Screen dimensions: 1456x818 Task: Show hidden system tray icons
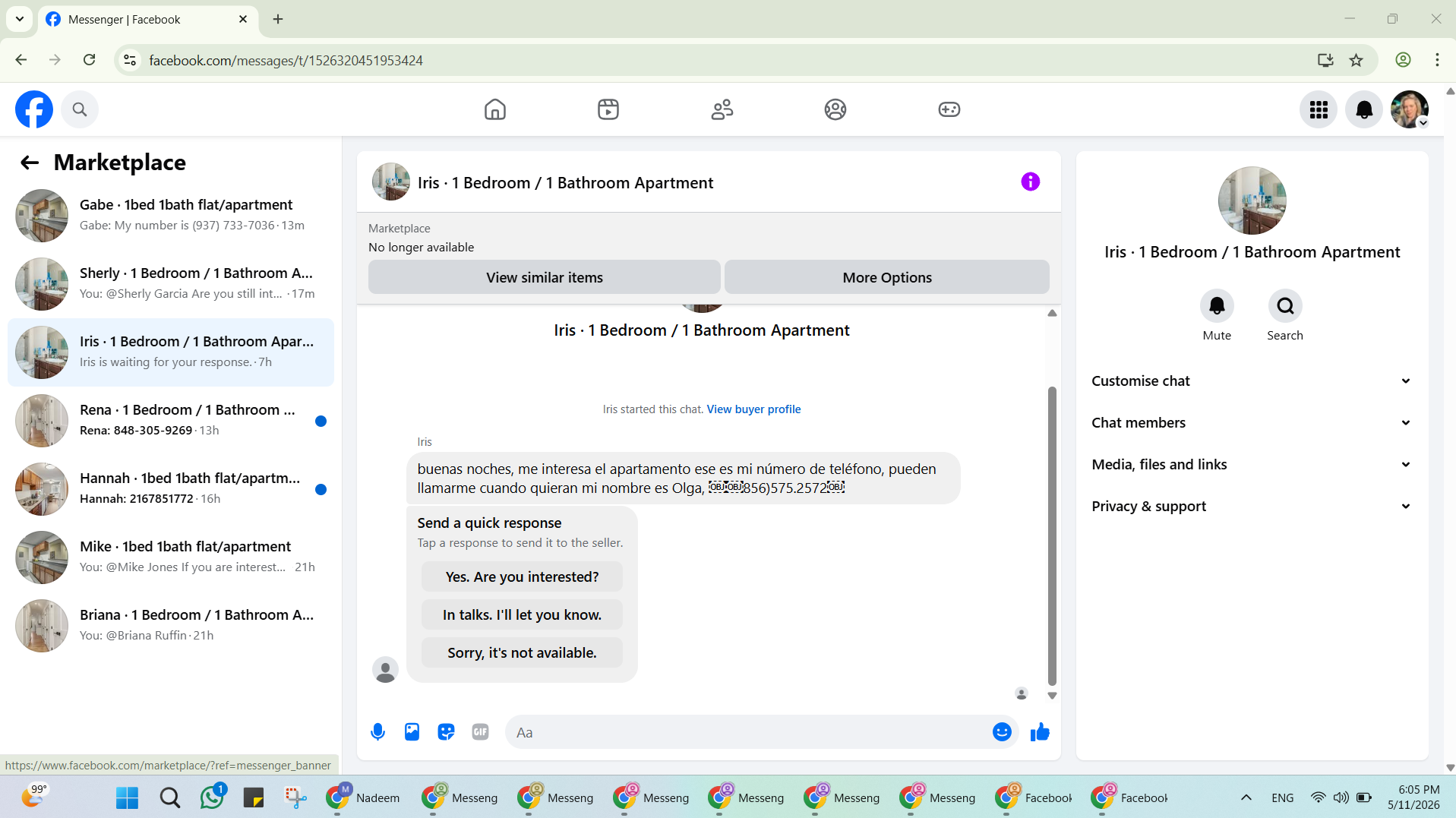pos(1246,797)
